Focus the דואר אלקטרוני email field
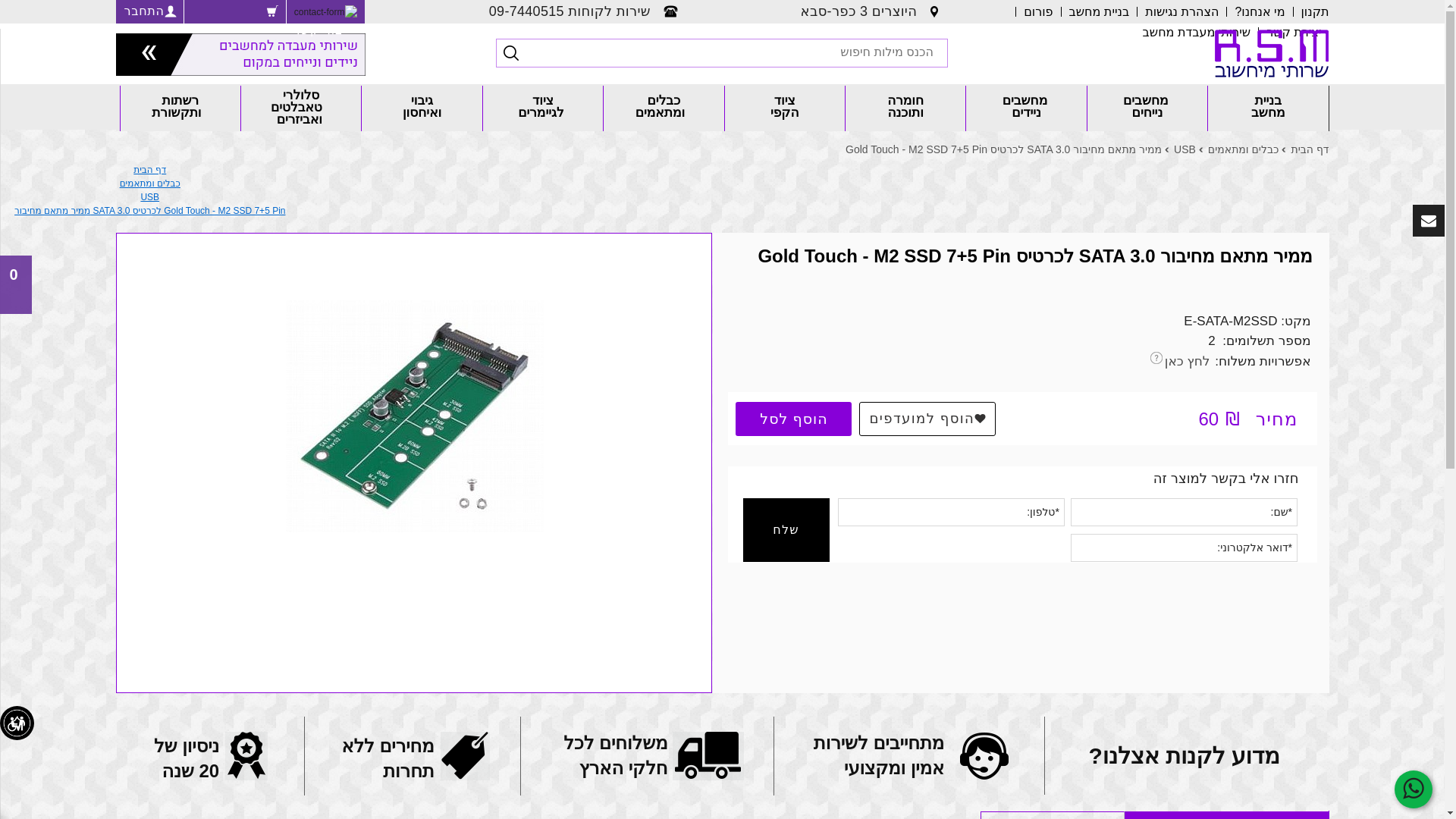The height and width of the screenshot is (819, 1456). (x=1184, y=548)
